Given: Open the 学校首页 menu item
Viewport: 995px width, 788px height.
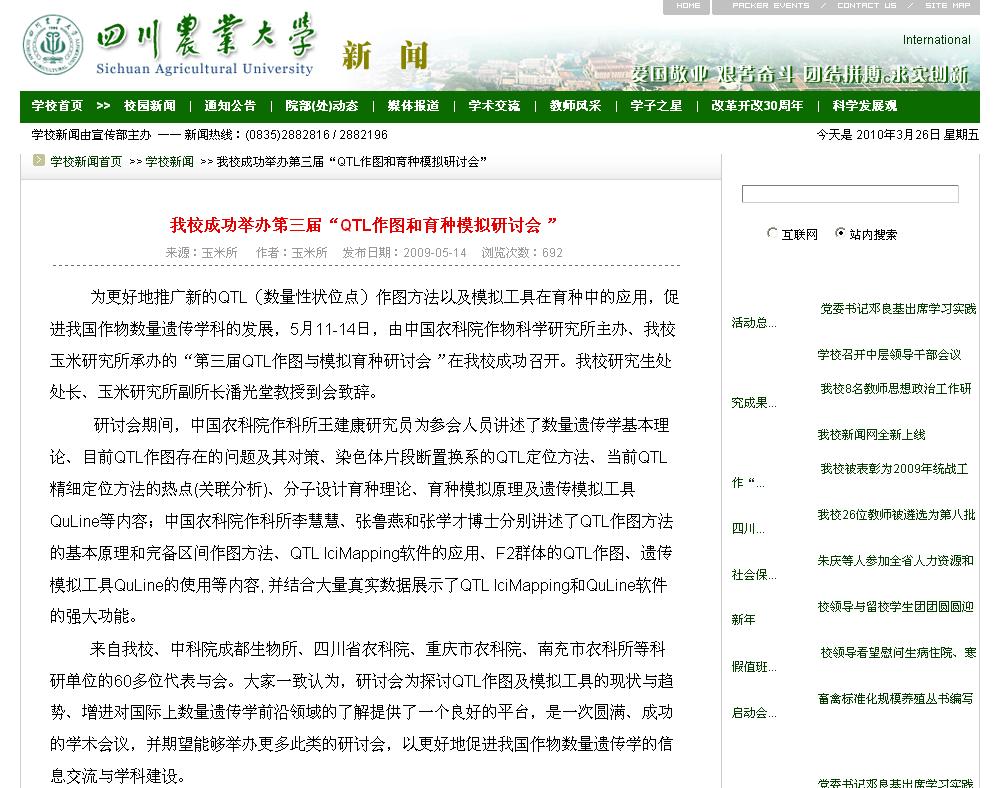Looking at the screenshot, I should (57, 106).
